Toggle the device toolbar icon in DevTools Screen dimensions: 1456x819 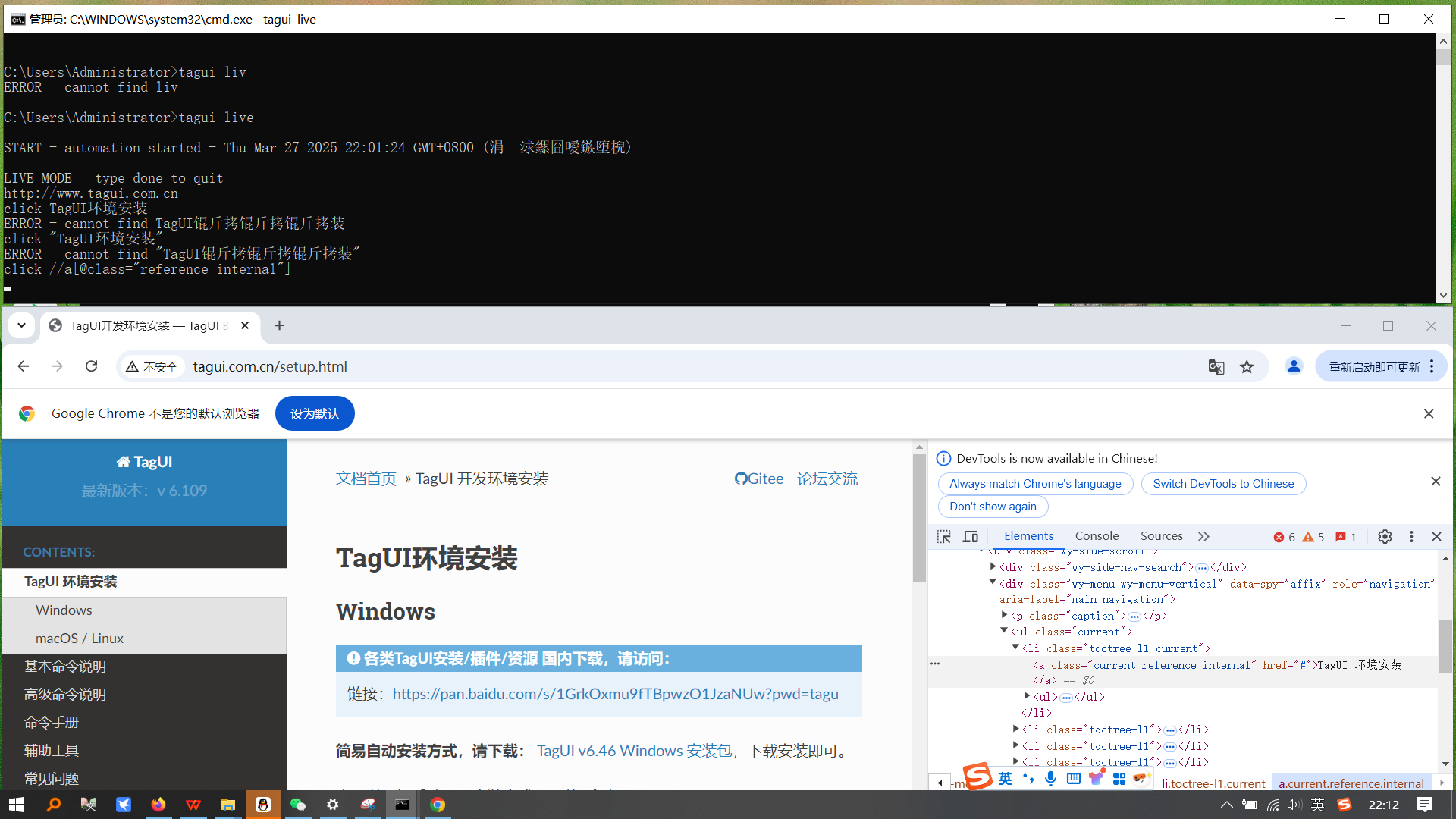click(x=970, y=537)
